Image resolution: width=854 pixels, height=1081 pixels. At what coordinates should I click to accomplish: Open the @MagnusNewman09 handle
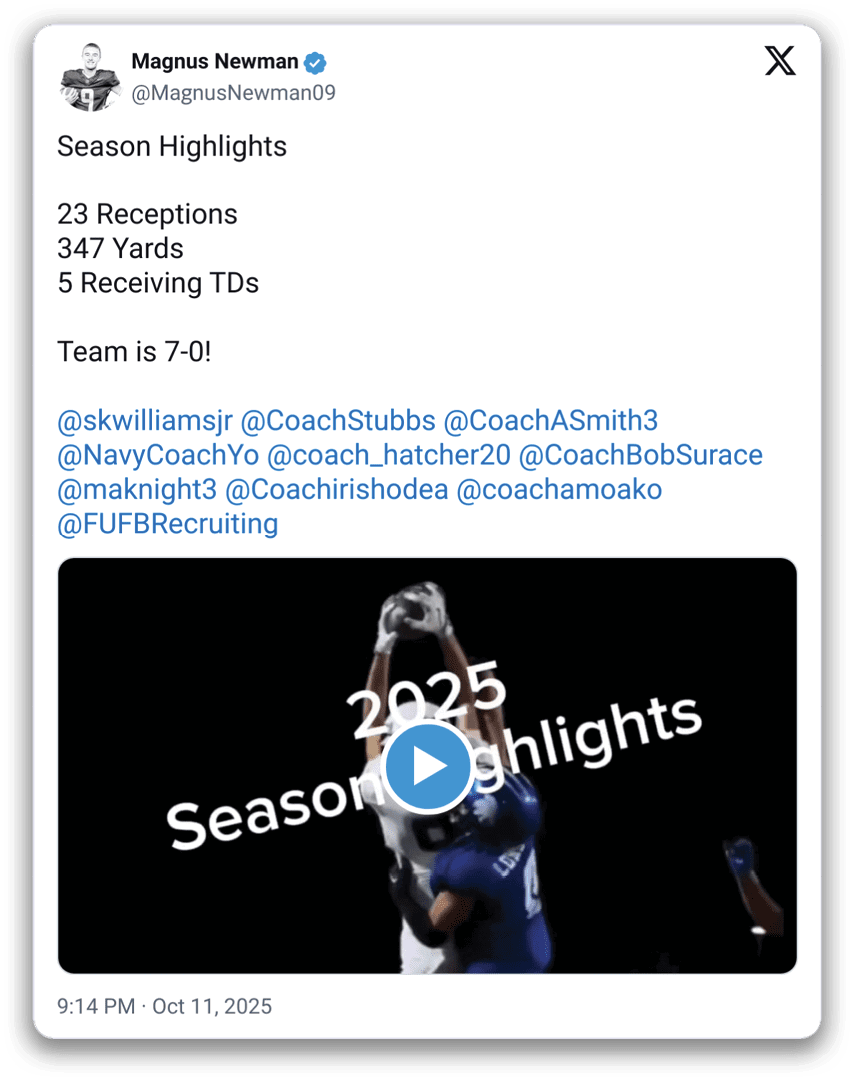tap(233, 93)
